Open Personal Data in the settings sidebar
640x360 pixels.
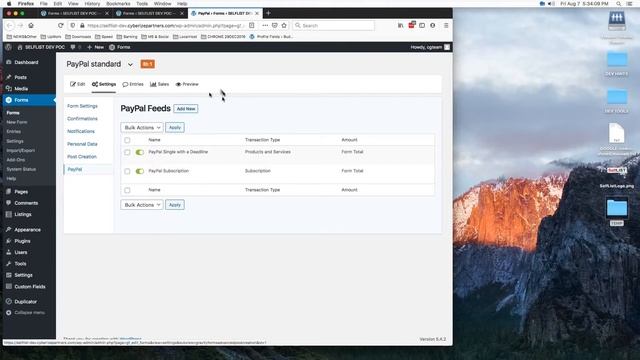coord(82,144)
